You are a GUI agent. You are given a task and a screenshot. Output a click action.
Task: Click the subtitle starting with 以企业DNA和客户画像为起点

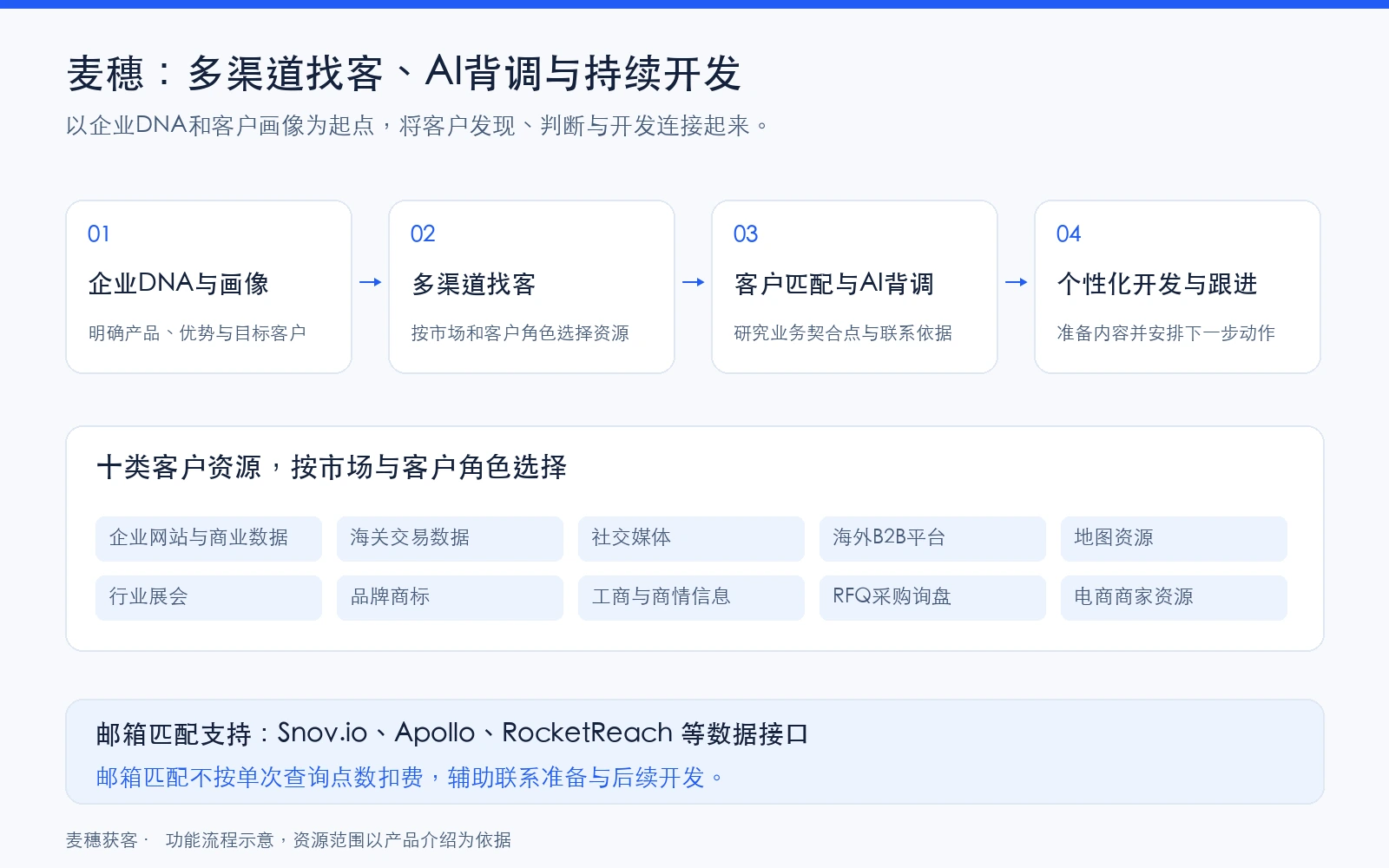pyautogui.click(x=418, y=126)
